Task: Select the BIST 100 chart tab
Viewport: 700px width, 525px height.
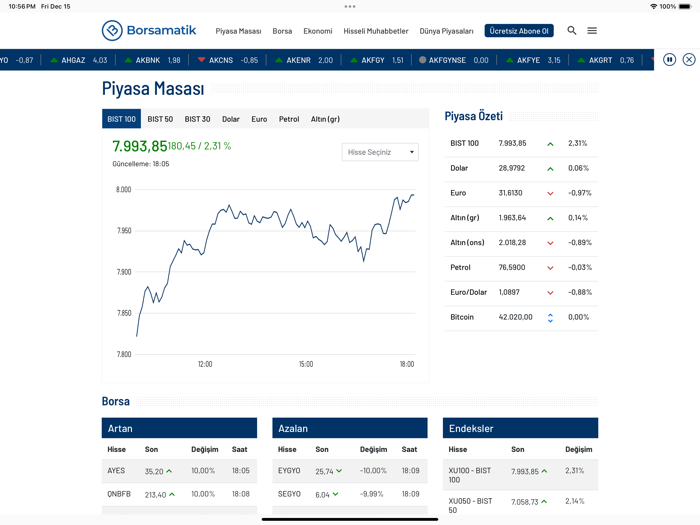Action: click(121, 119)
